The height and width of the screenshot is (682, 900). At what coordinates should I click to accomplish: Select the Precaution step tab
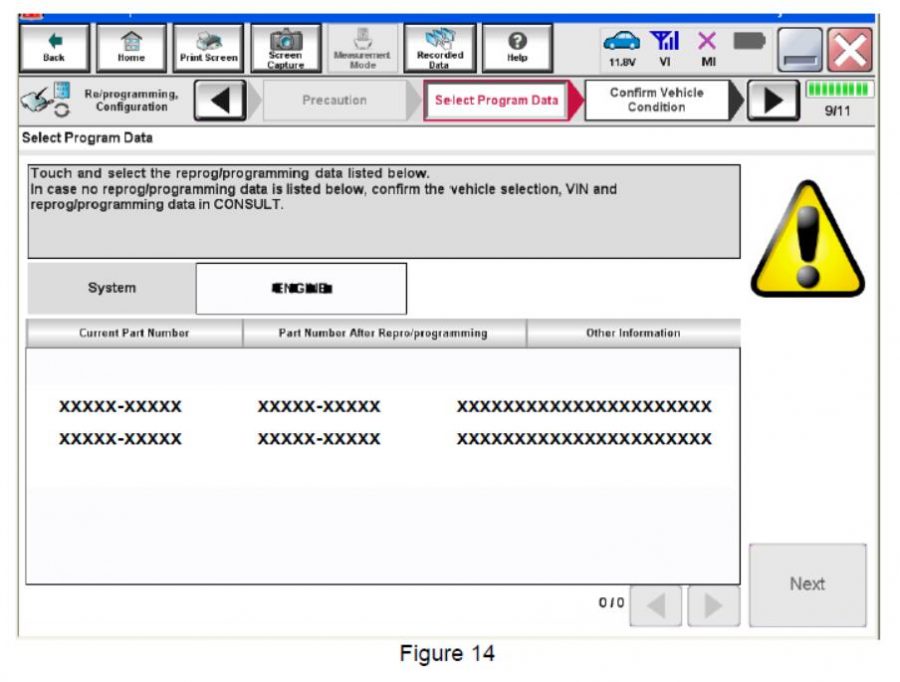335,98
